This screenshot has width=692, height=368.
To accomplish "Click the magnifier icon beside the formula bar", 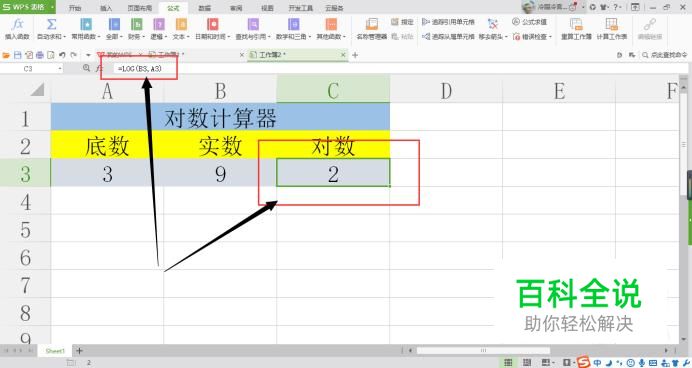I will tap(86, 68).
